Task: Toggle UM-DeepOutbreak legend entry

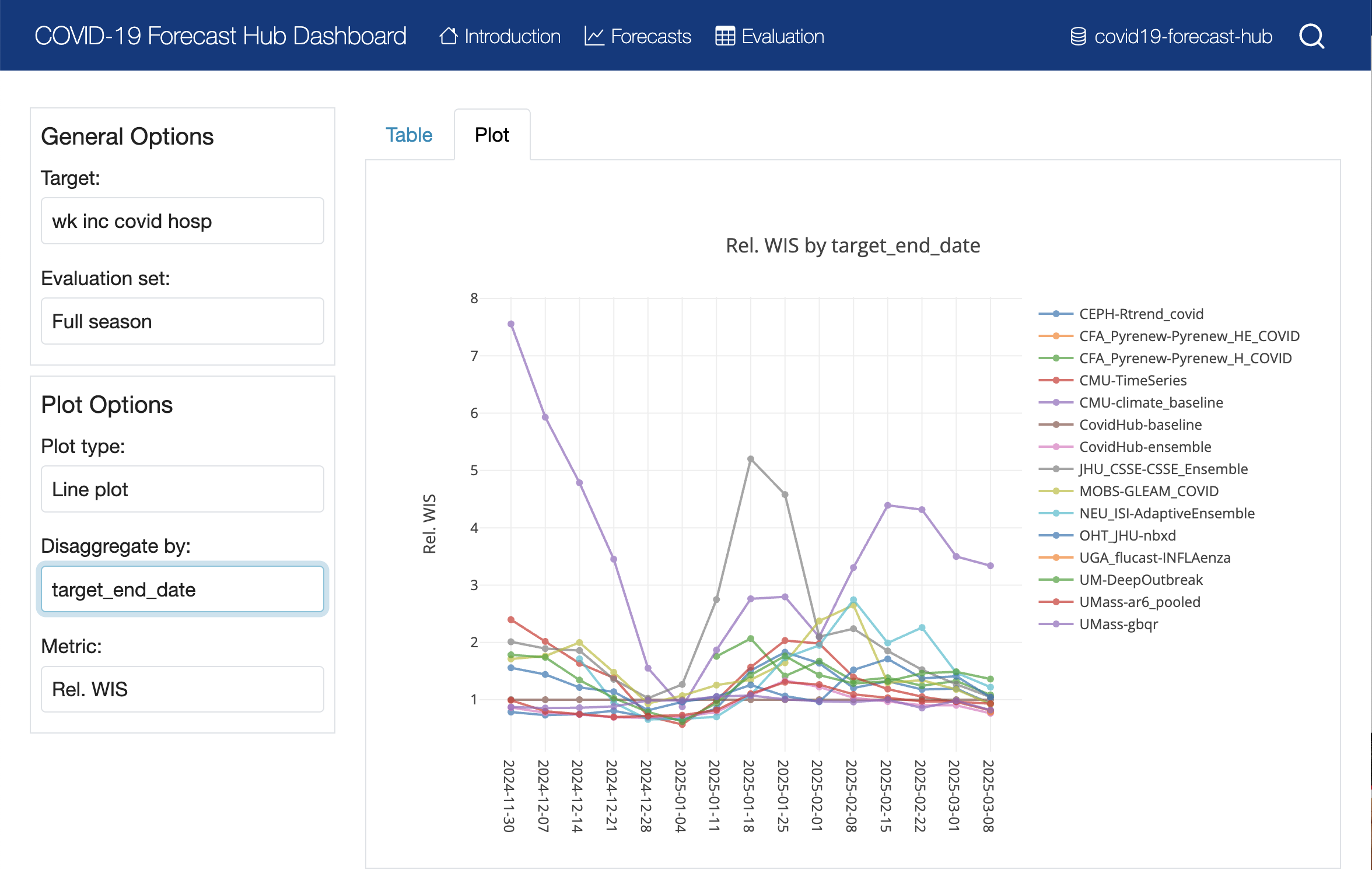Action: pyautogui.click(x=1121, y=580)
